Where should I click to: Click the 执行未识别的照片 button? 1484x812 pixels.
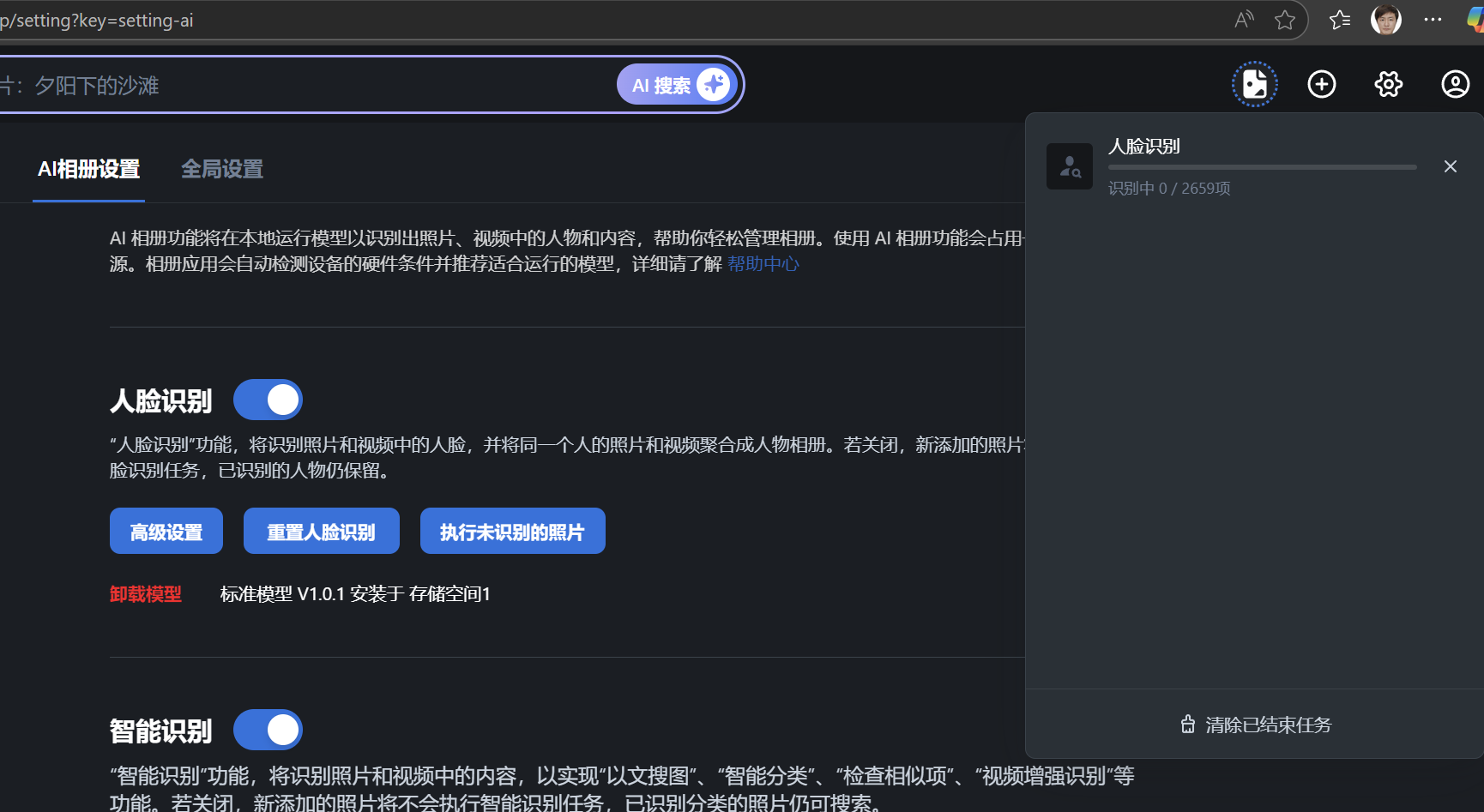[513, 532]
